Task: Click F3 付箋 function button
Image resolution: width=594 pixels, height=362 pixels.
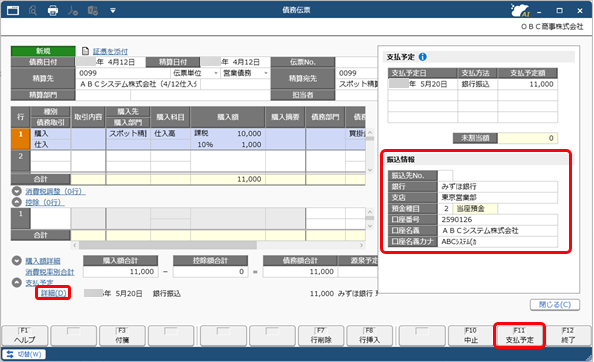Action: click(x=122, y=336)
